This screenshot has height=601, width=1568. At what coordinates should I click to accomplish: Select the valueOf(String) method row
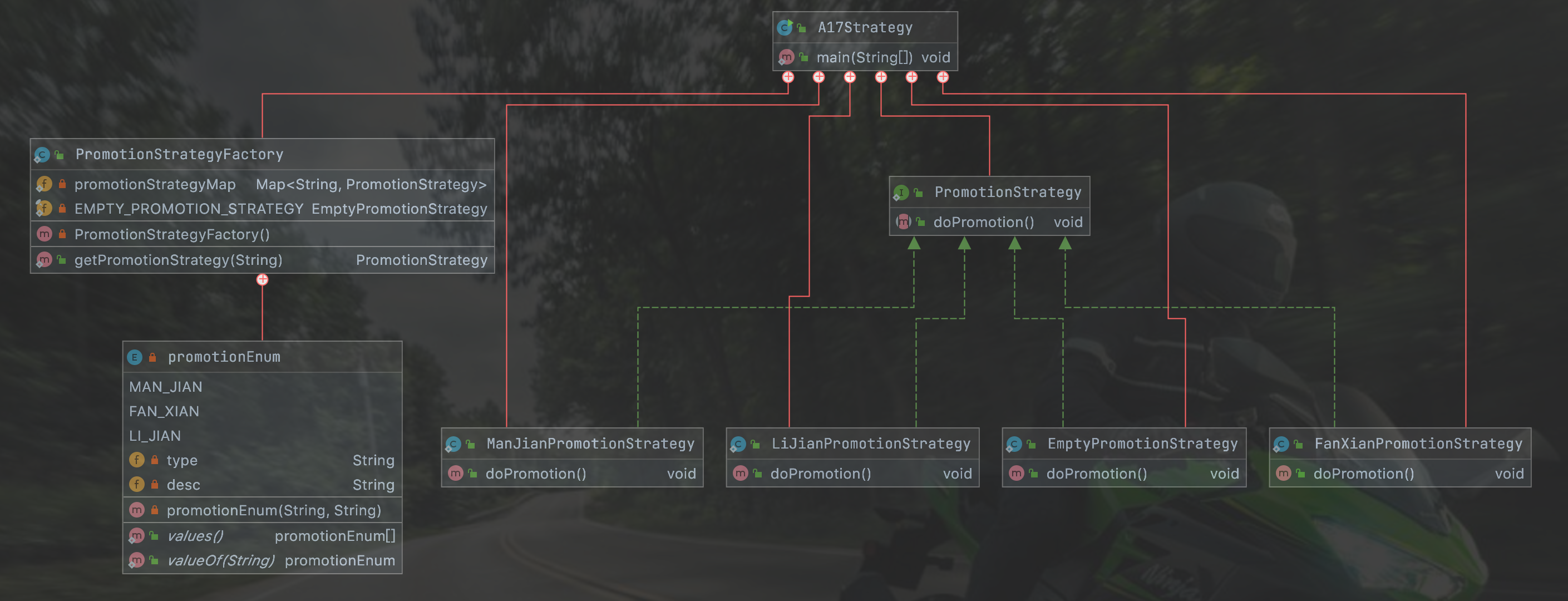pyautogui.click(x=220, y=560)
